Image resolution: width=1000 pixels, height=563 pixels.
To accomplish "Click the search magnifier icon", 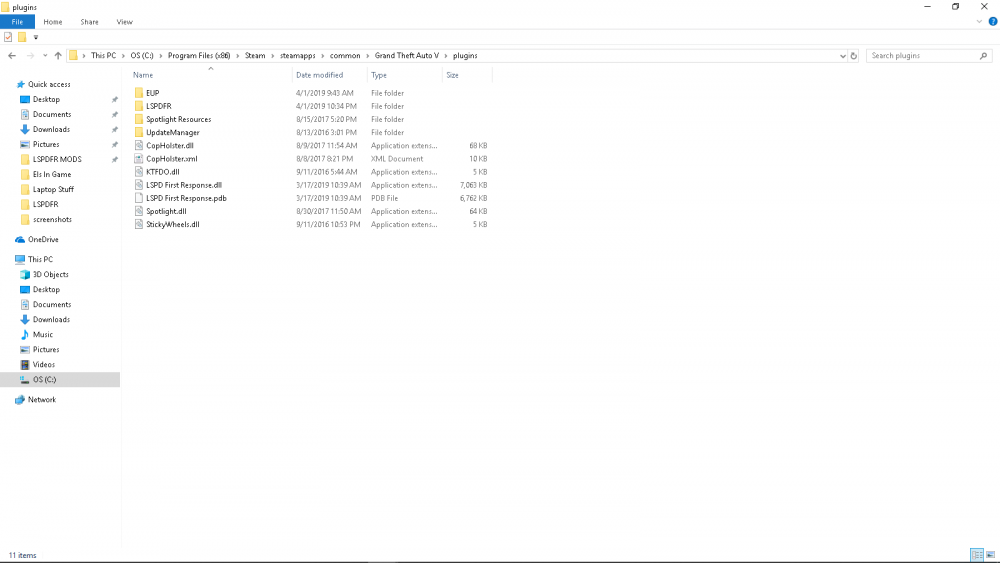I will 983,55.
